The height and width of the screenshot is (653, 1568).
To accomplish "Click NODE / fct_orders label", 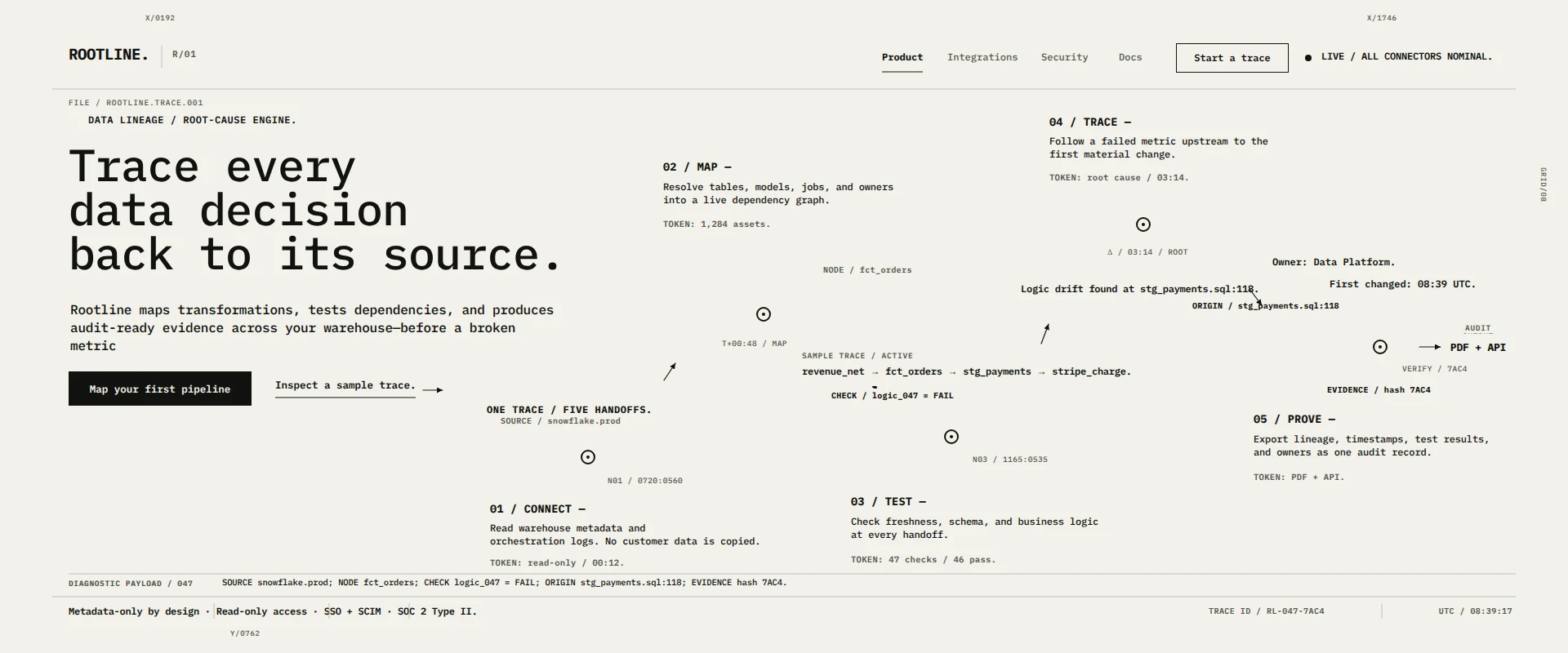I will coord(867,270).
